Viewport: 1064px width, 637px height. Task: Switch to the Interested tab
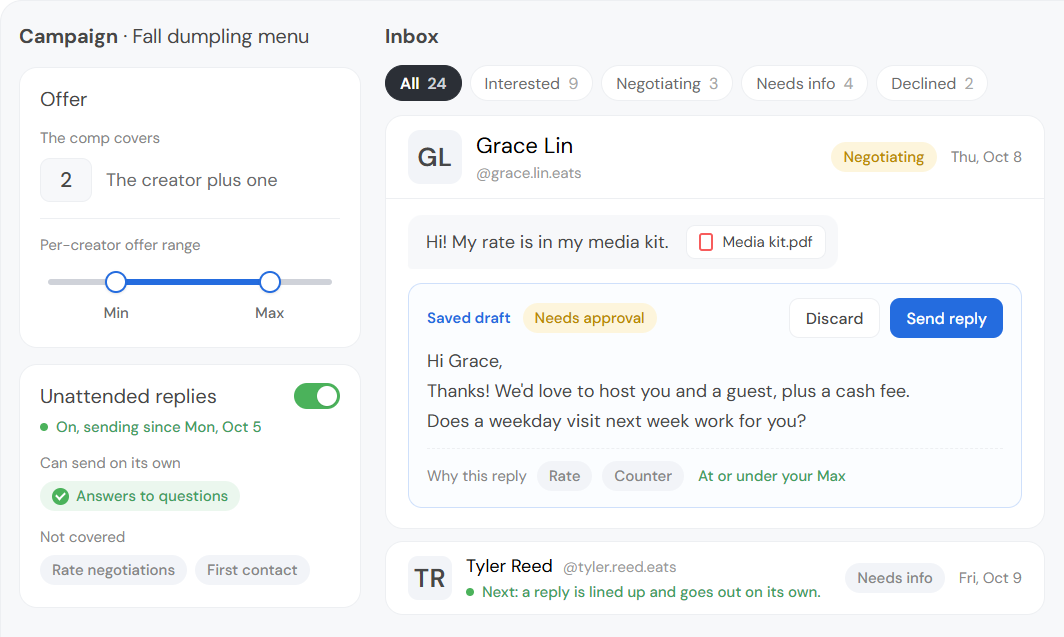coord(531,83)
